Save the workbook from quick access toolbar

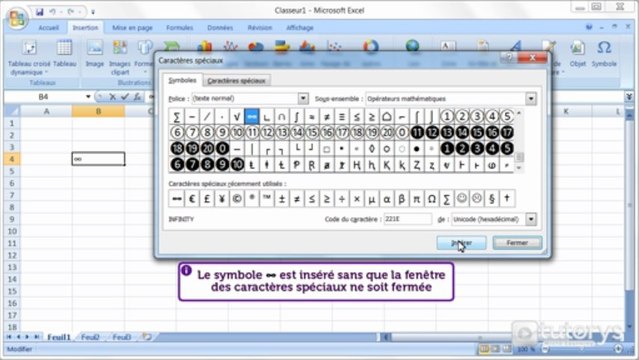40,12
